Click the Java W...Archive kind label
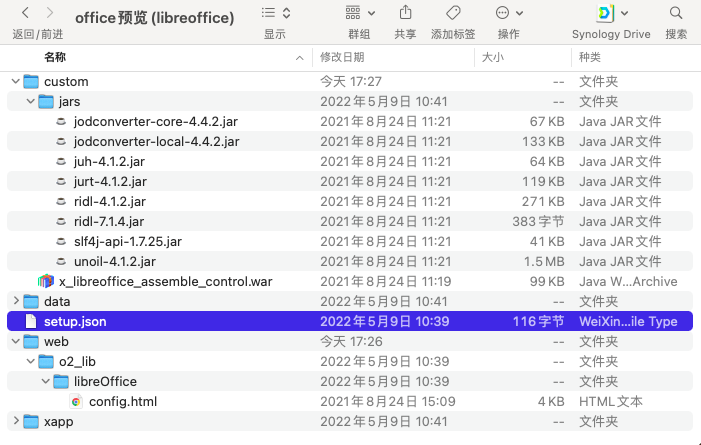Image resolution: width=701 pixels, height=445 pixels. (x=628, y=282)
